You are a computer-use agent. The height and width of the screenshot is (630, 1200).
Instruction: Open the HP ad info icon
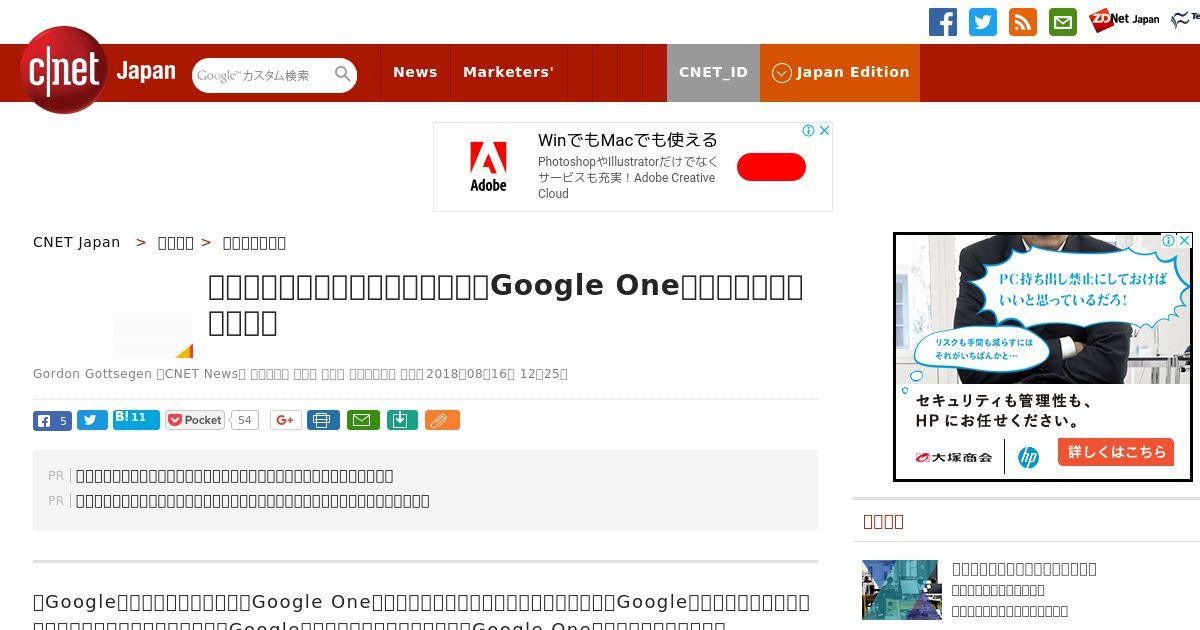pyautogui.click(x=1168, y=241)
